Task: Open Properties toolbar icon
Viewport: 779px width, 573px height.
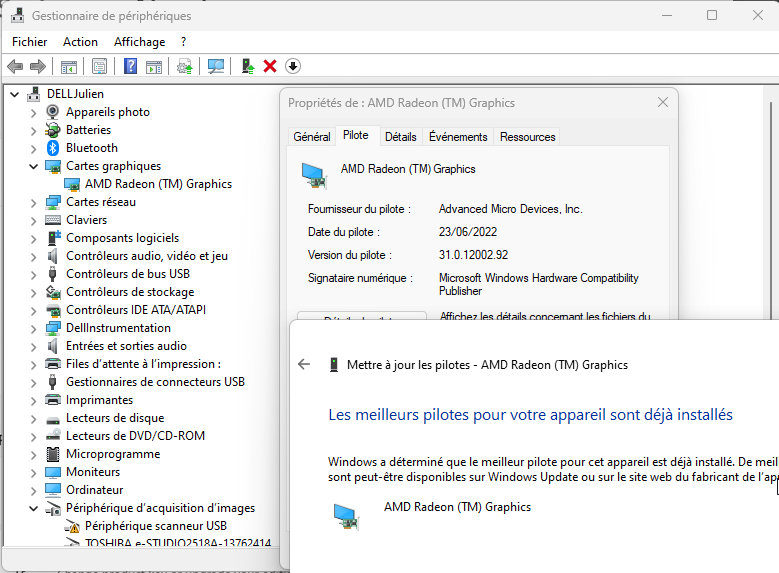Action: 99,66
